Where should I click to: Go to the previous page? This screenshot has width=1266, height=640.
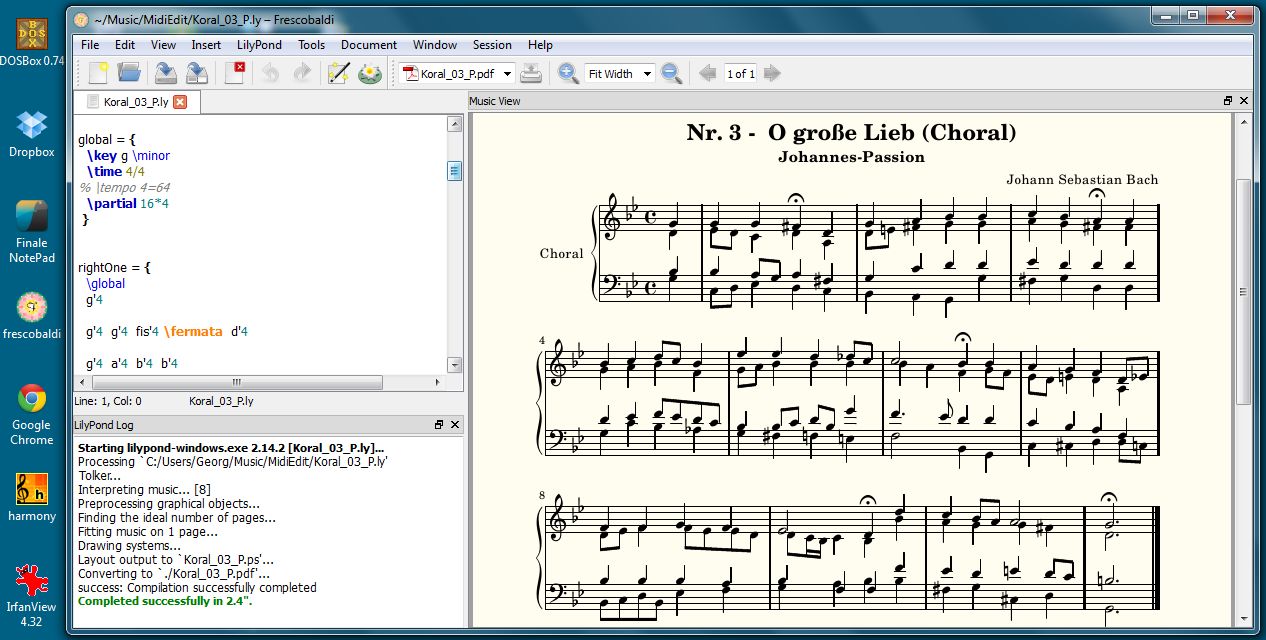(707, 73)
